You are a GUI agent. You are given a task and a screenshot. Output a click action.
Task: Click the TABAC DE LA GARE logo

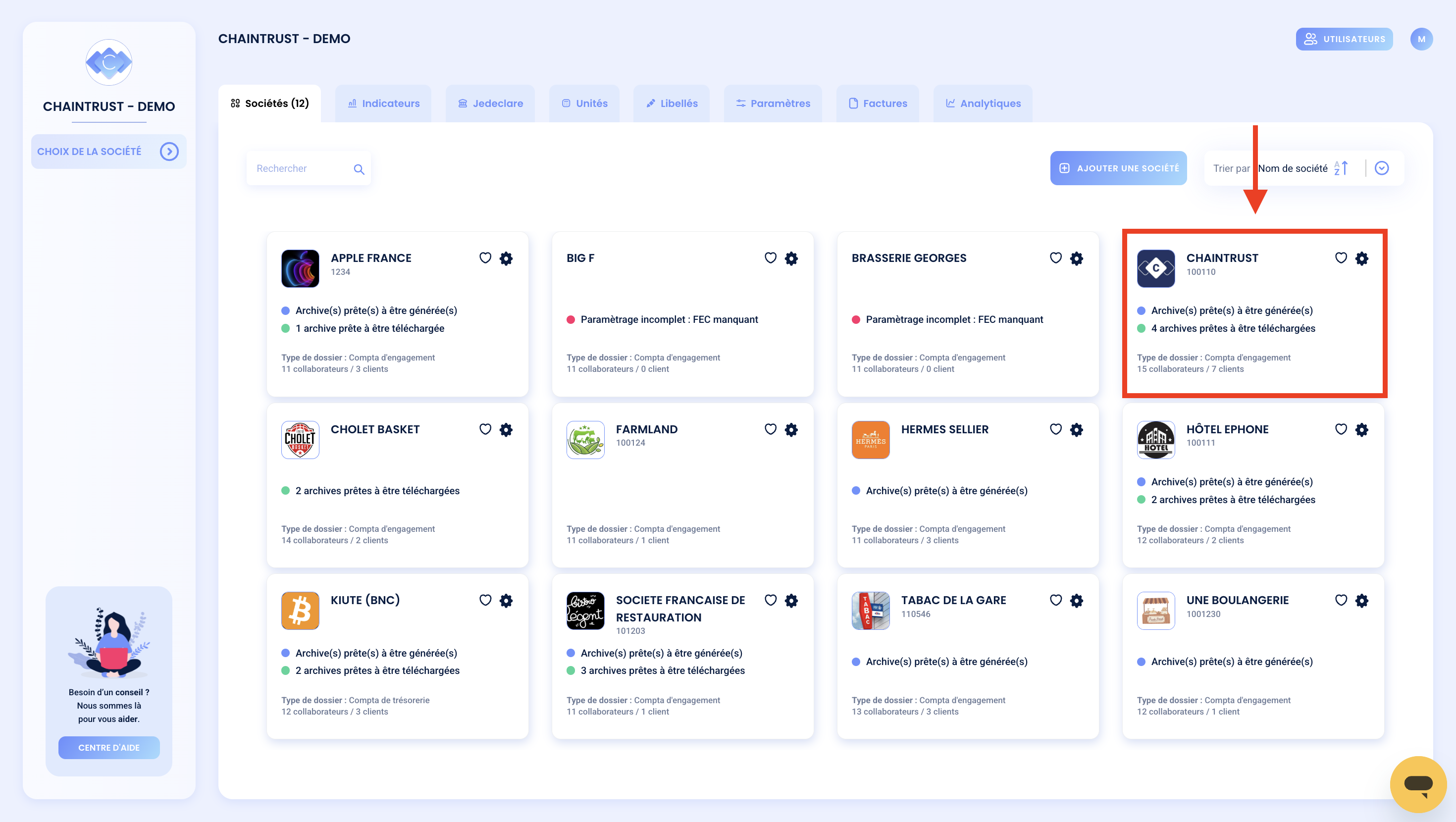[x=871, y=611]
